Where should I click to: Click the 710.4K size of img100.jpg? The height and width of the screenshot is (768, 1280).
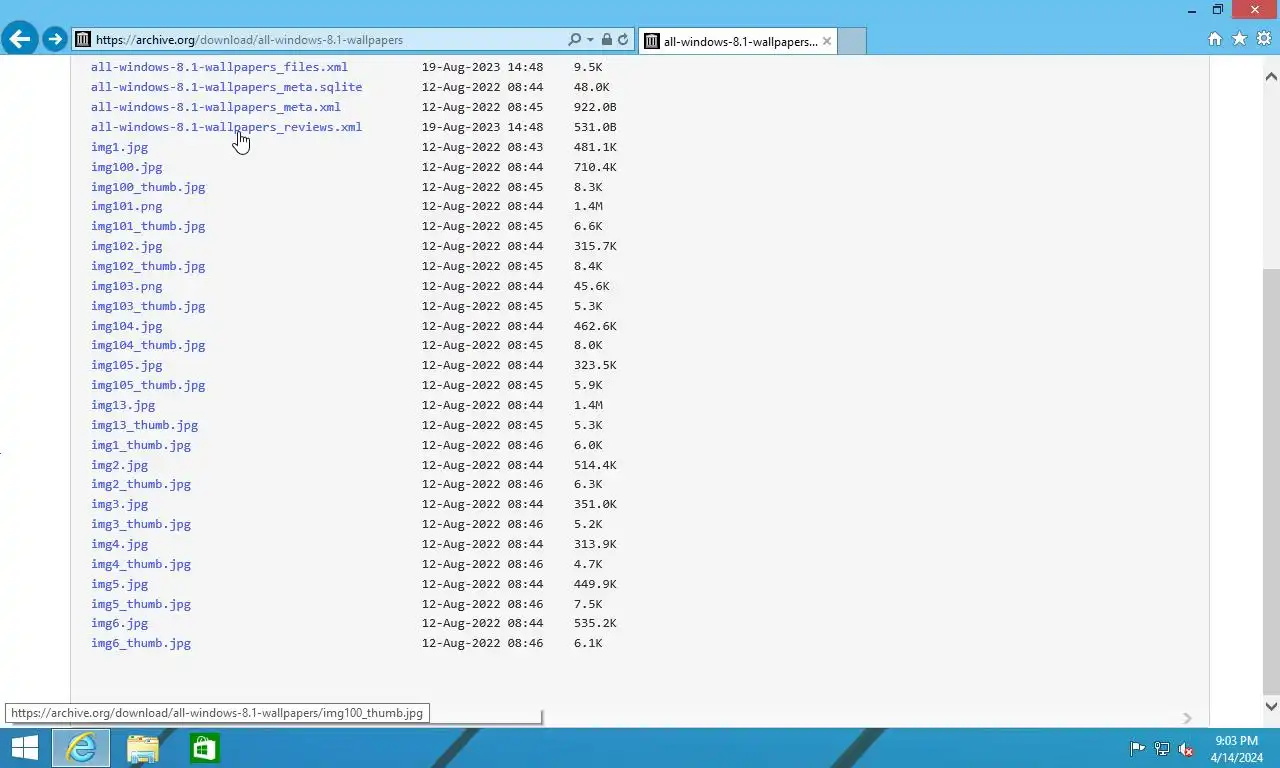tap(595, 167)
